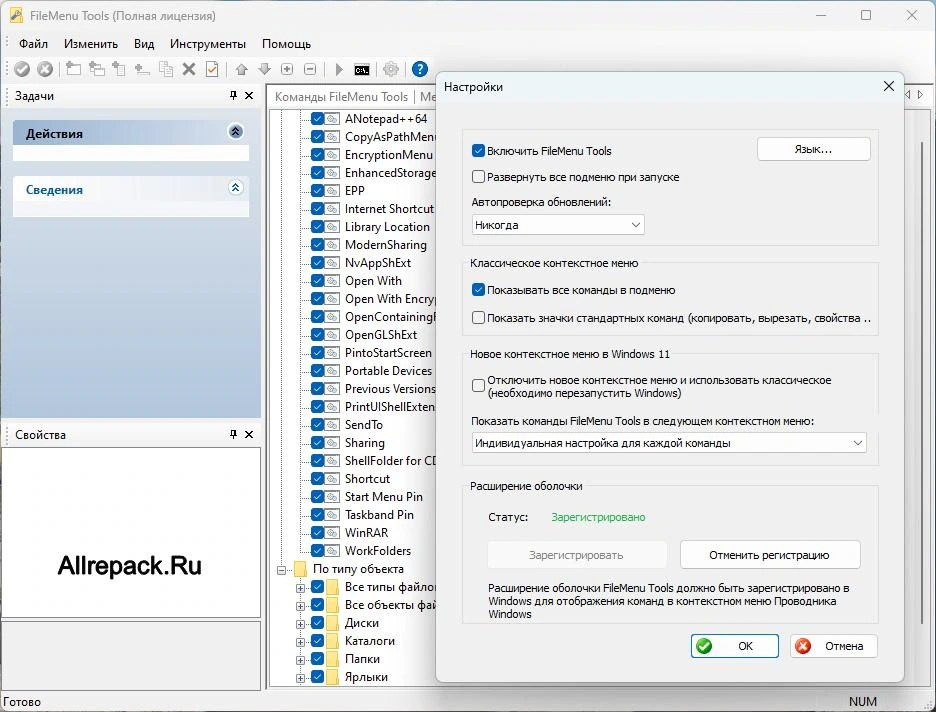Click the tab scroll right arrow
This screenshot has height=712, width=936.
pos(921,94)
